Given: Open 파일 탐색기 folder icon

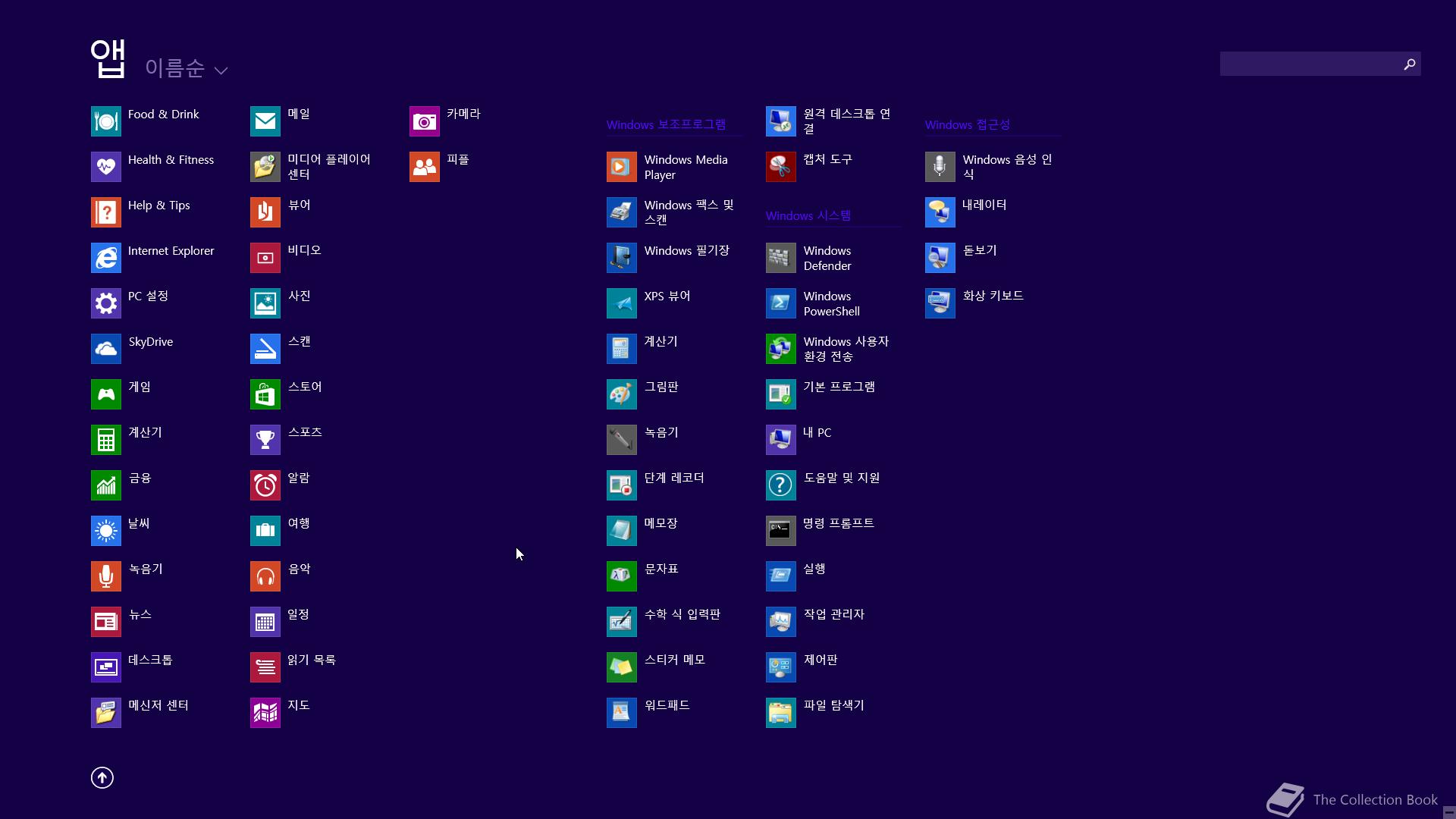Looking at the screenshot, I should tap(781, 713).
